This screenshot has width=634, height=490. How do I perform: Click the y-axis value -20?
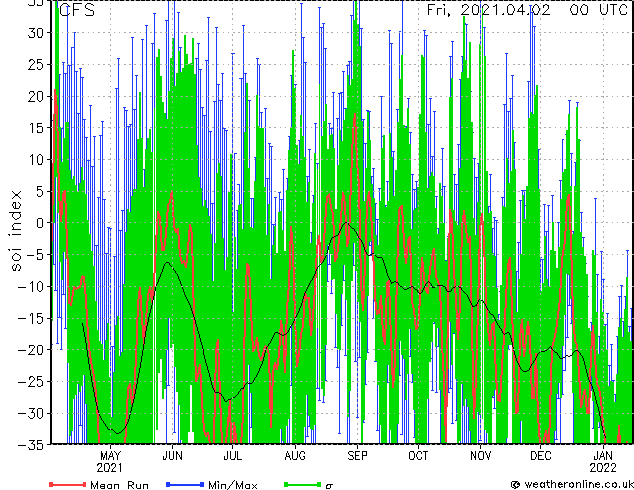[32, 350]
